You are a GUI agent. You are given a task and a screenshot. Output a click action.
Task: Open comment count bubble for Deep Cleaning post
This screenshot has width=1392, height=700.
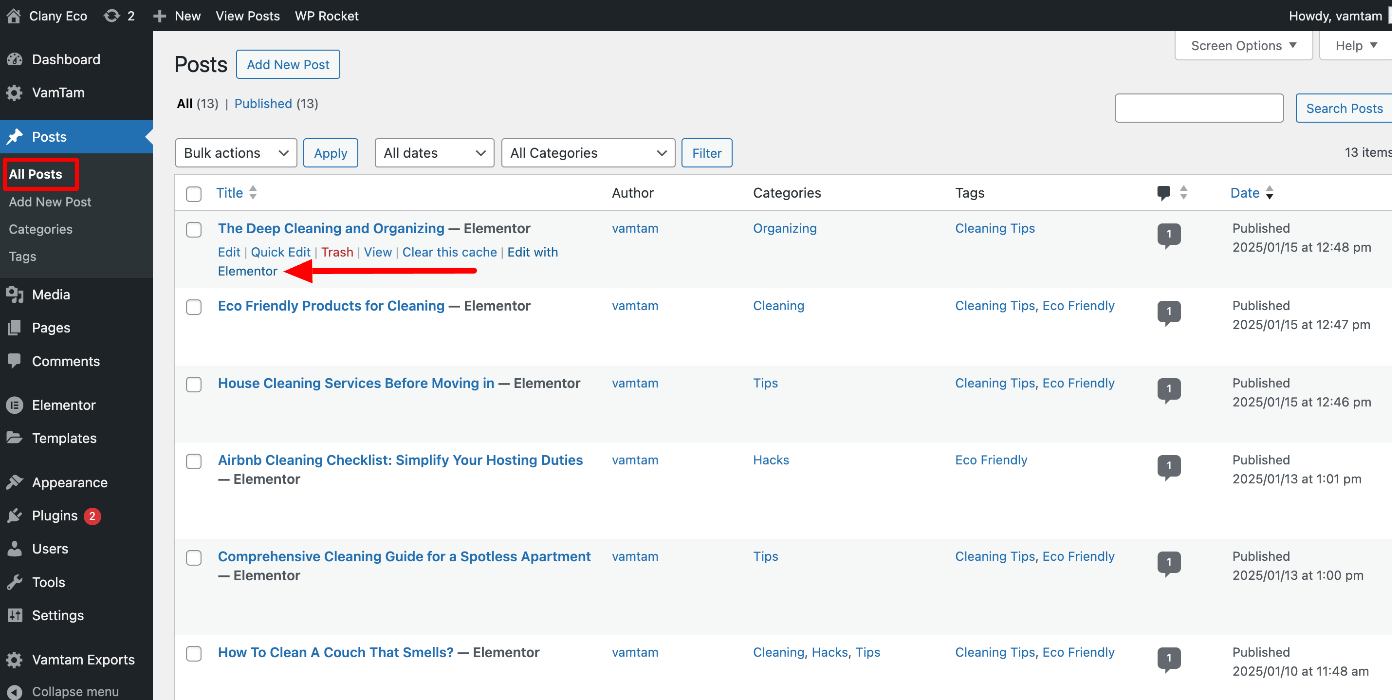[1169, 236]
